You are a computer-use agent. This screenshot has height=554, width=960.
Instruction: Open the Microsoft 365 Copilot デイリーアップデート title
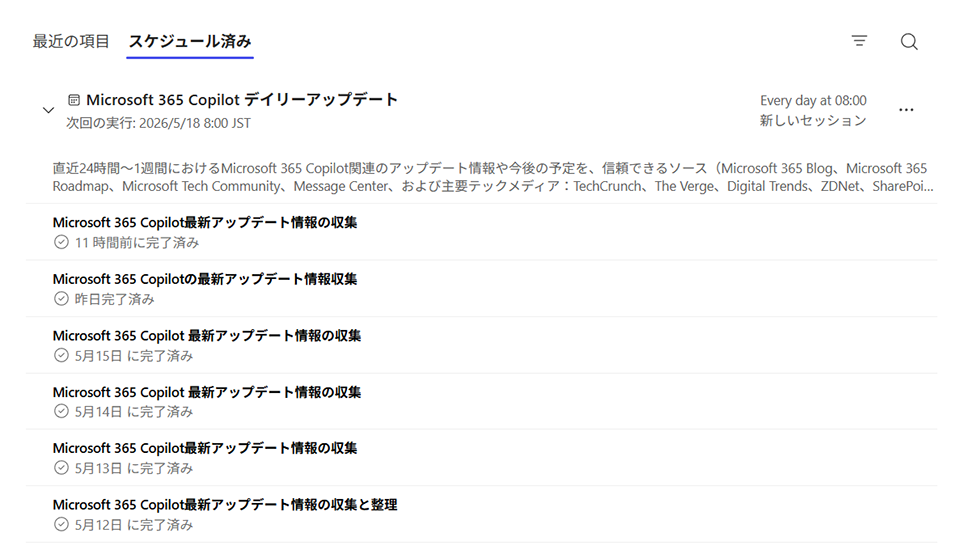(x=242, y=100)
